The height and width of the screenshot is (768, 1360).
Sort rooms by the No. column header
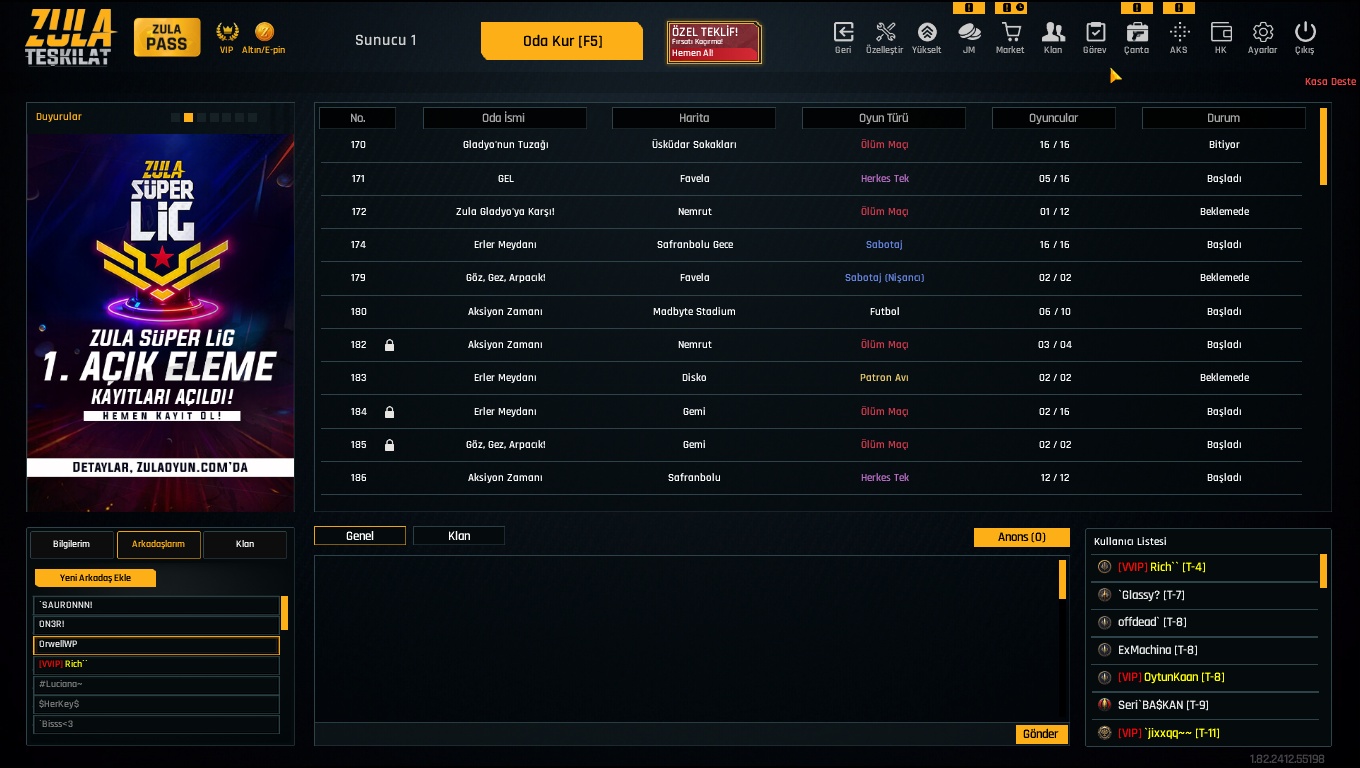(x=358, y=118)
